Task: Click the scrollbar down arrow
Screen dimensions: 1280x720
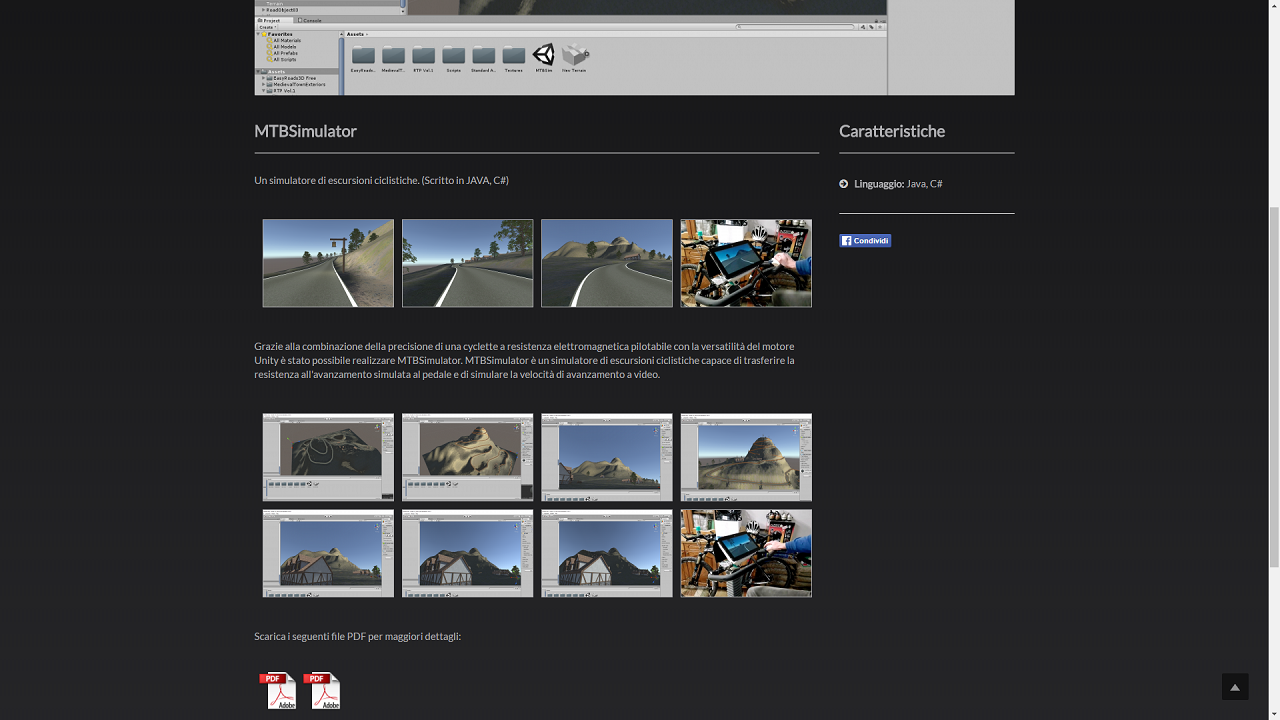Action: pos(1273,713)
